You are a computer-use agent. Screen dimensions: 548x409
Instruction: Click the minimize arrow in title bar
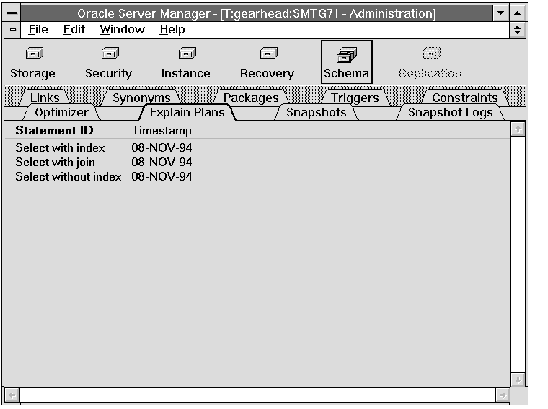(x=500, y=13)
